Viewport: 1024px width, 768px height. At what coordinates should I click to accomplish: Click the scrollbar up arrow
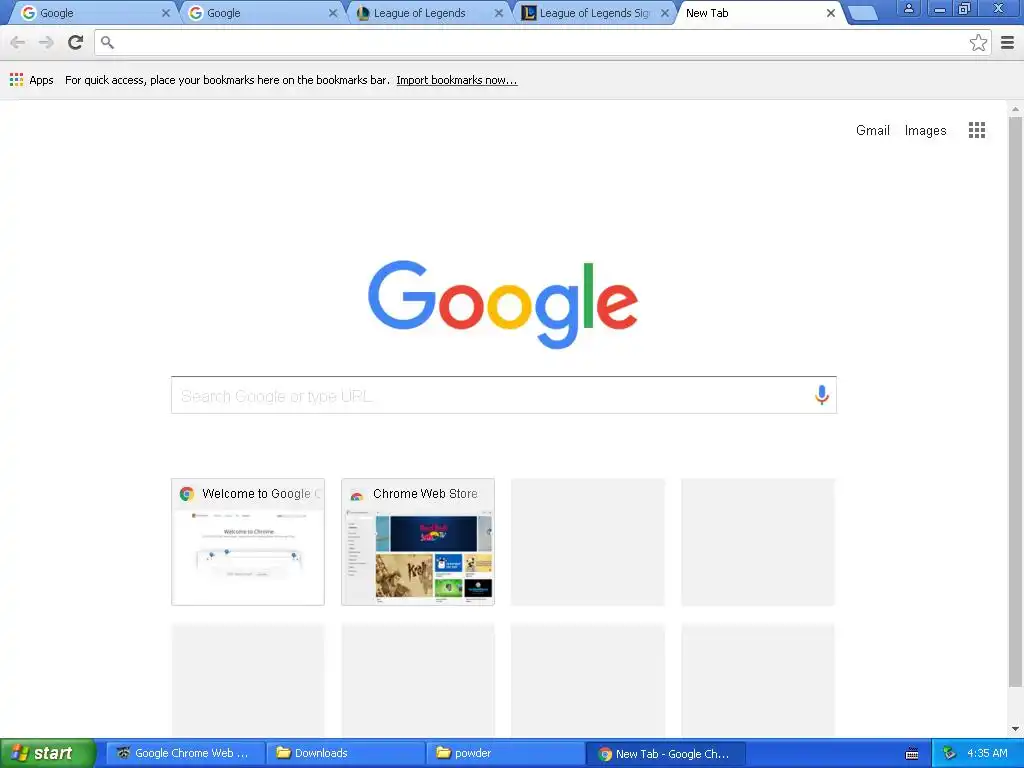click(1015, 109)
